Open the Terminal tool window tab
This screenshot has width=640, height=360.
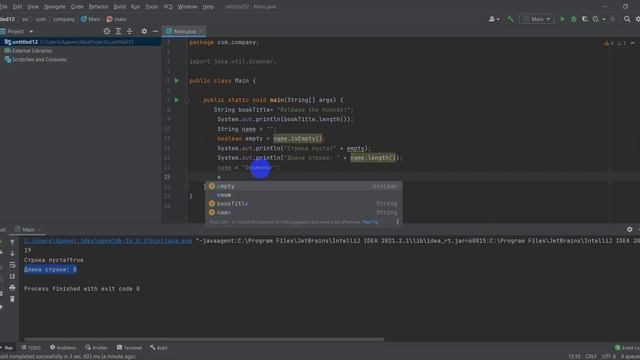pos(129,348)
